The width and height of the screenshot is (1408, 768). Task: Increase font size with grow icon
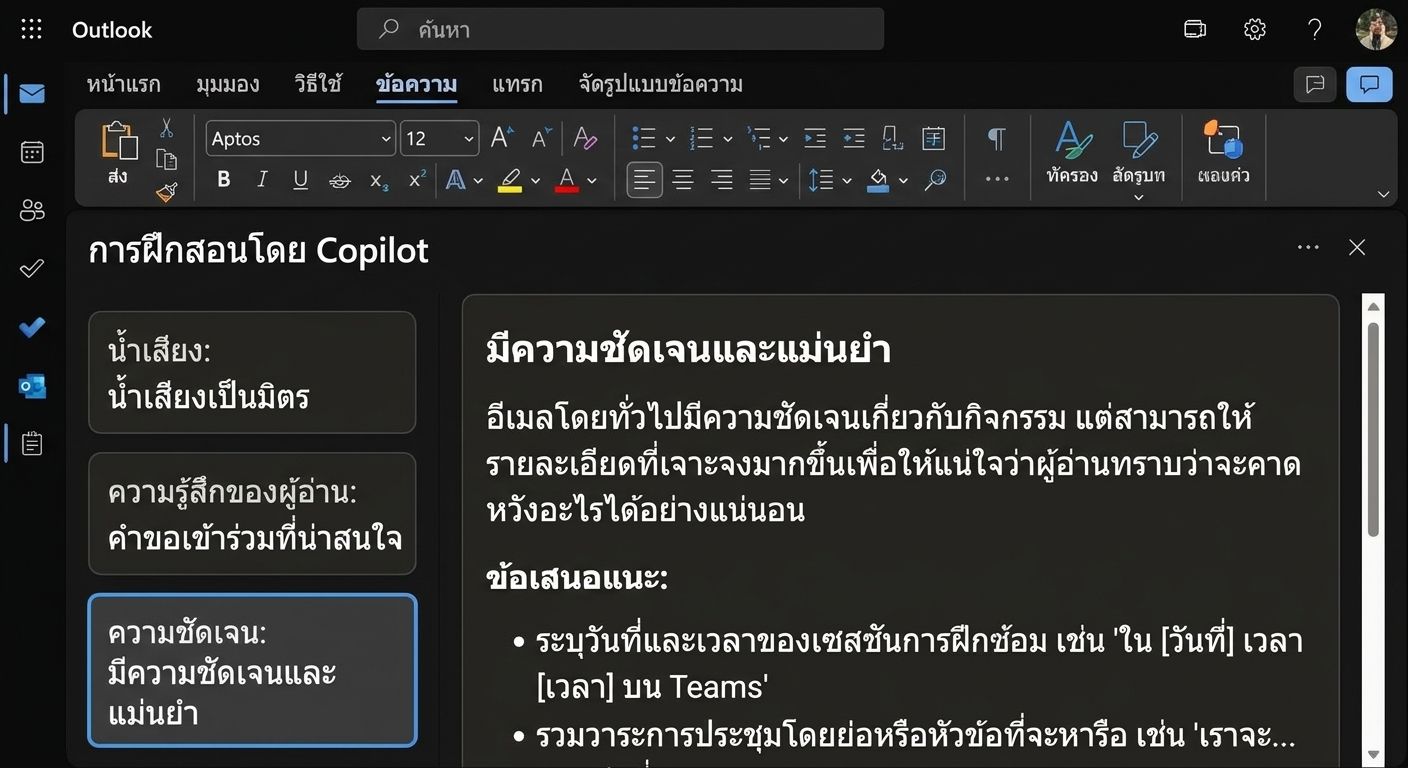pos(501,139)
